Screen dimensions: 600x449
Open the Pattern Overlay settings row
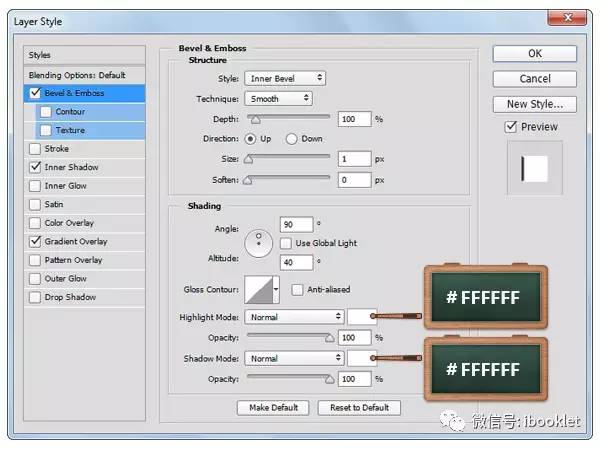85,260
